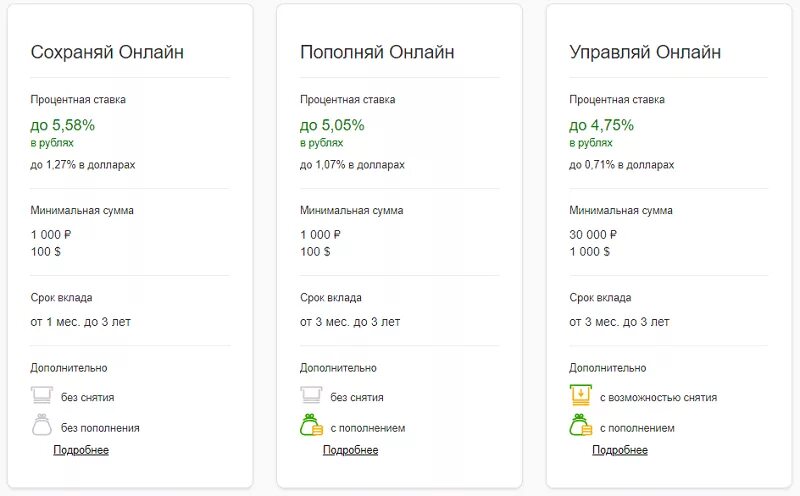Screen dimensions: 800x496
Task: Click 'от 1 мес. до 3 лет' term text
Action: click(x=81, y=322)
